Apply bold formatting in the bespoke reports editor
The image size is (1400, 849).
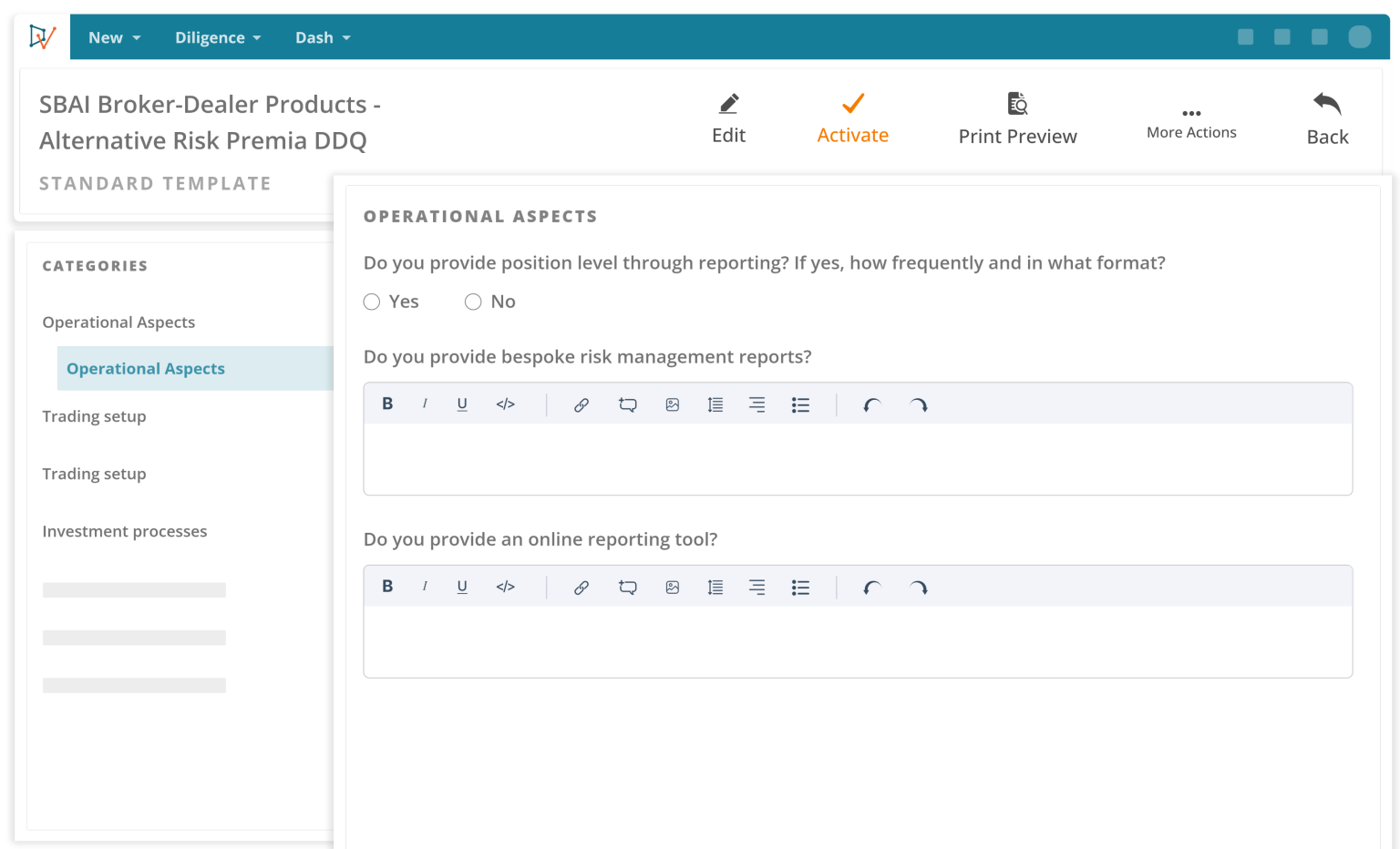(x=387, y=404)
